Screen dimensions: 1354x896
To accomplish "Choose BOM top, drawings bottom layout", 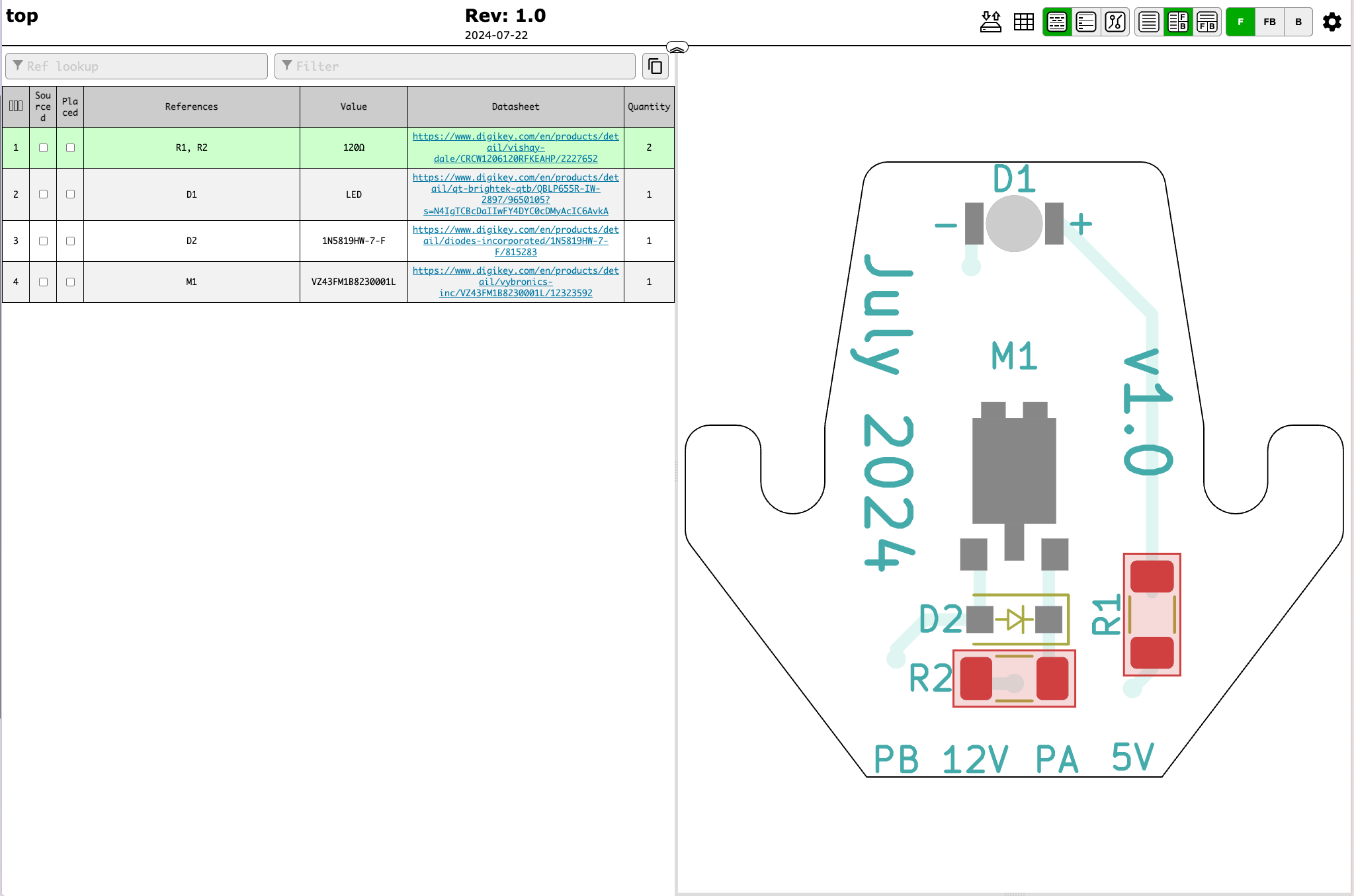I will pyautogui.click(x=1207, y=22).
